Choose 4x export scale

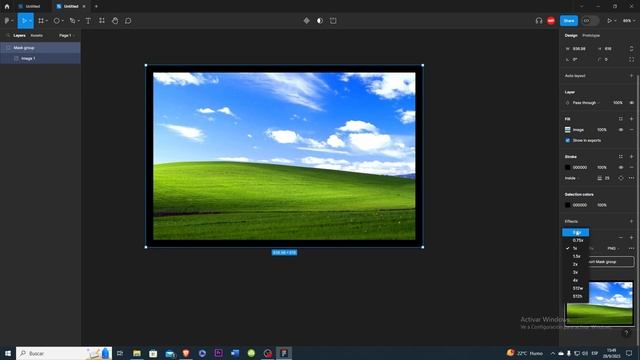click(576, 280)
